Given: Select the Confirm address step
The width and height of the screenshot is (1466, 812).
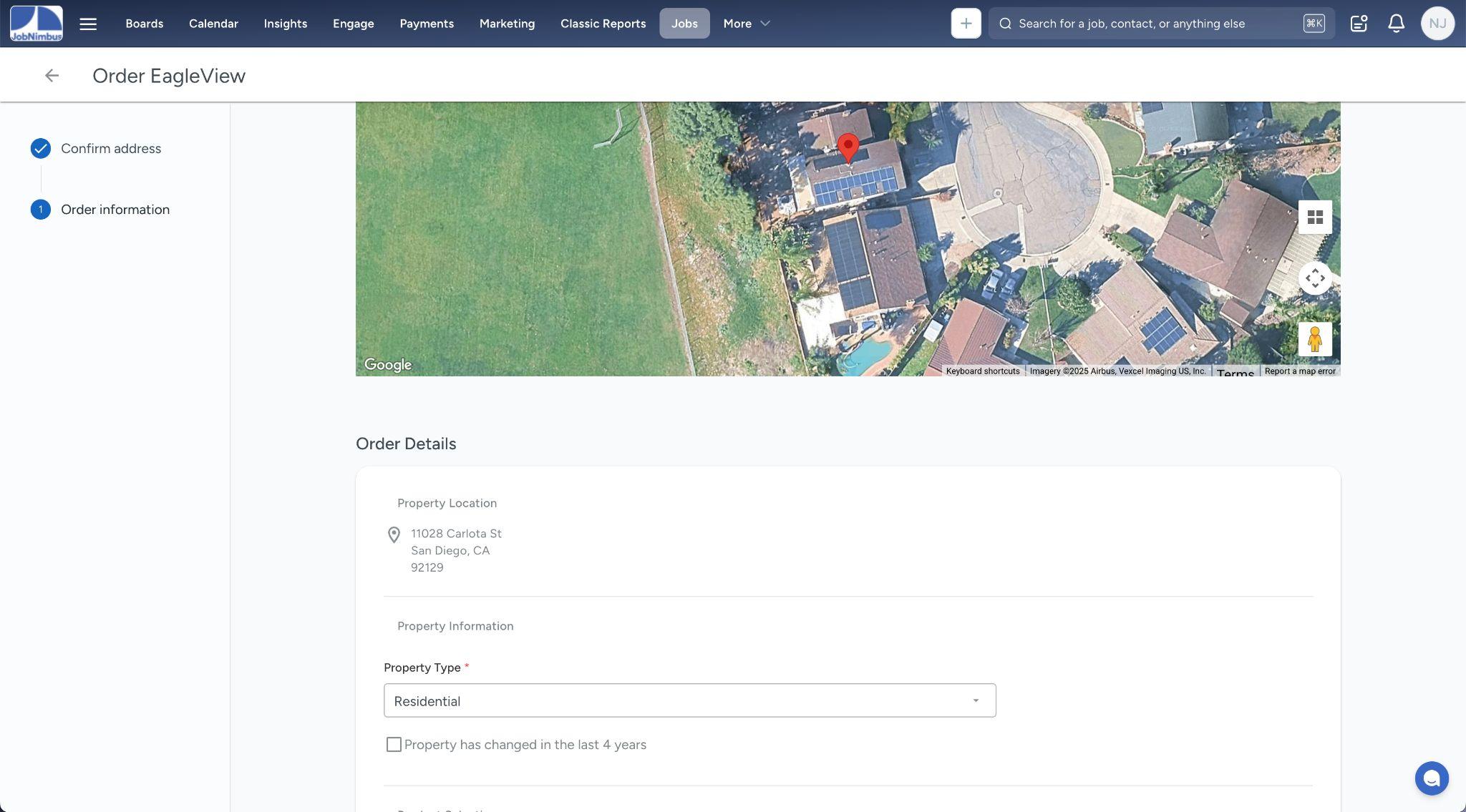Looking at the screenshot, I should click(x=110, y=149).
